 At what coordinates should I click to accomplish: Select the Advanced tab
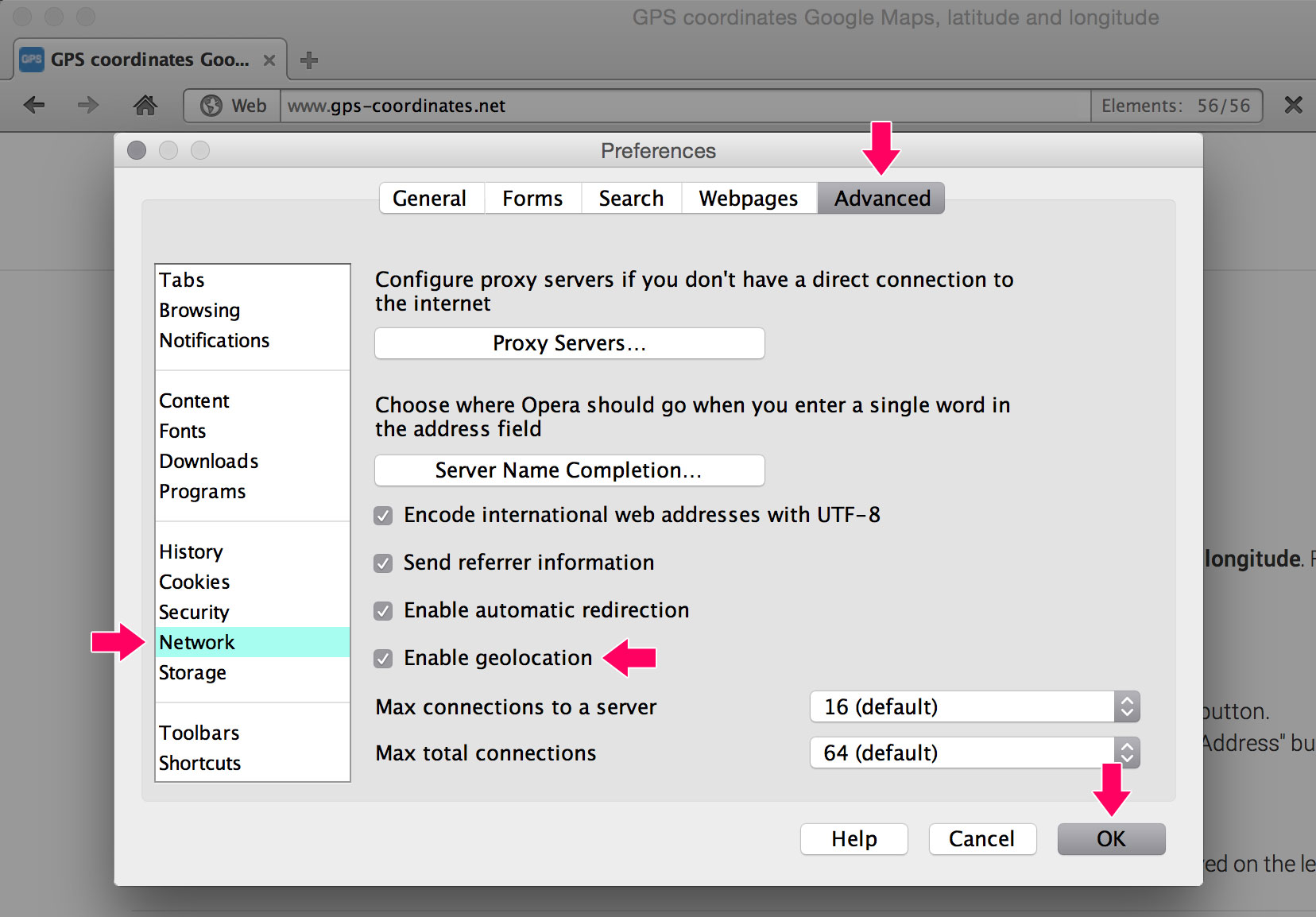pyautogui.click(x=881, y=198)
